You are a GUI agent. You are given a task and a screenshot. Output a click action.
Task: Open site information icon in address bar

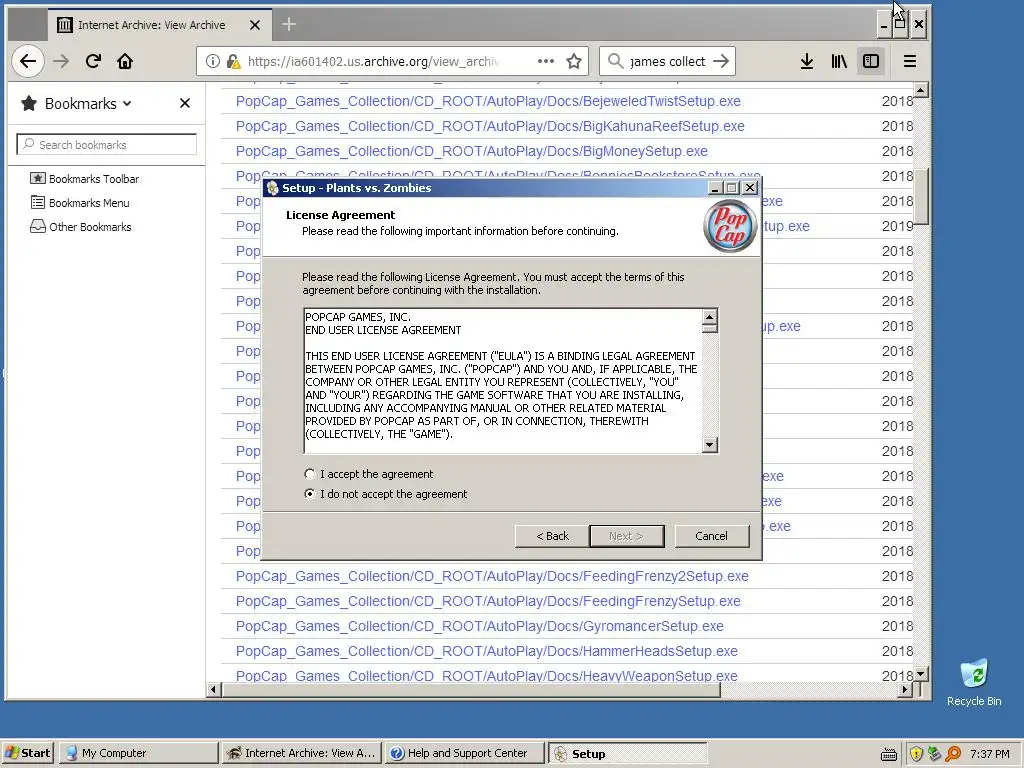point(213,61)
